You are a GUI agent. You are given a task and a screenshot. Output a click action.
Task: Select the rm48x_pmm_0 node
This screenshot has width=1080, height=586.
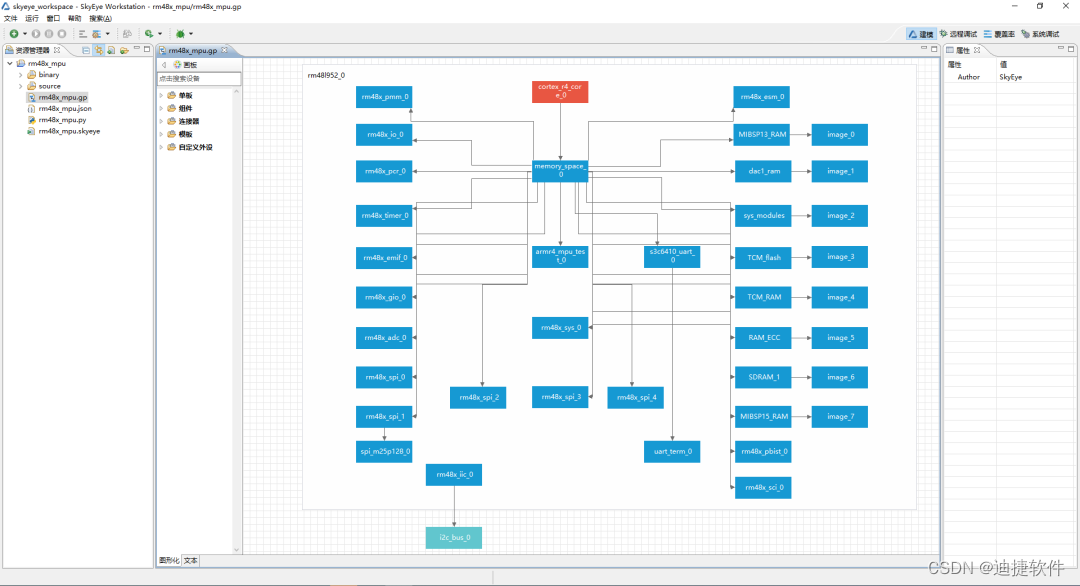coord(384,97)
